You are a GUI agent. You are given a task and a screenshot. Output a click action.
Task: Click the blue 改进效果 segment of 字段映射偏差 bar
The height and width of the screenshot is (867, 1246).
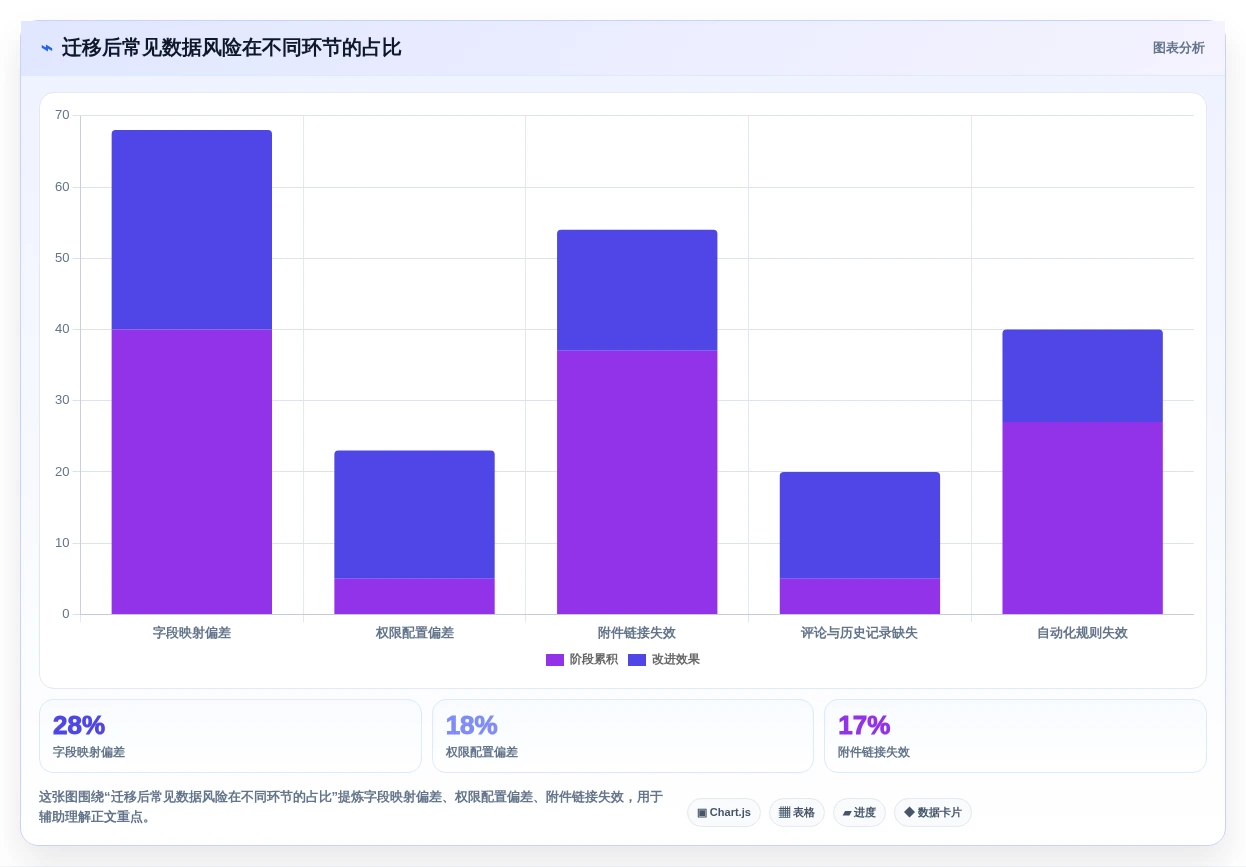click(x=192, y=230)
